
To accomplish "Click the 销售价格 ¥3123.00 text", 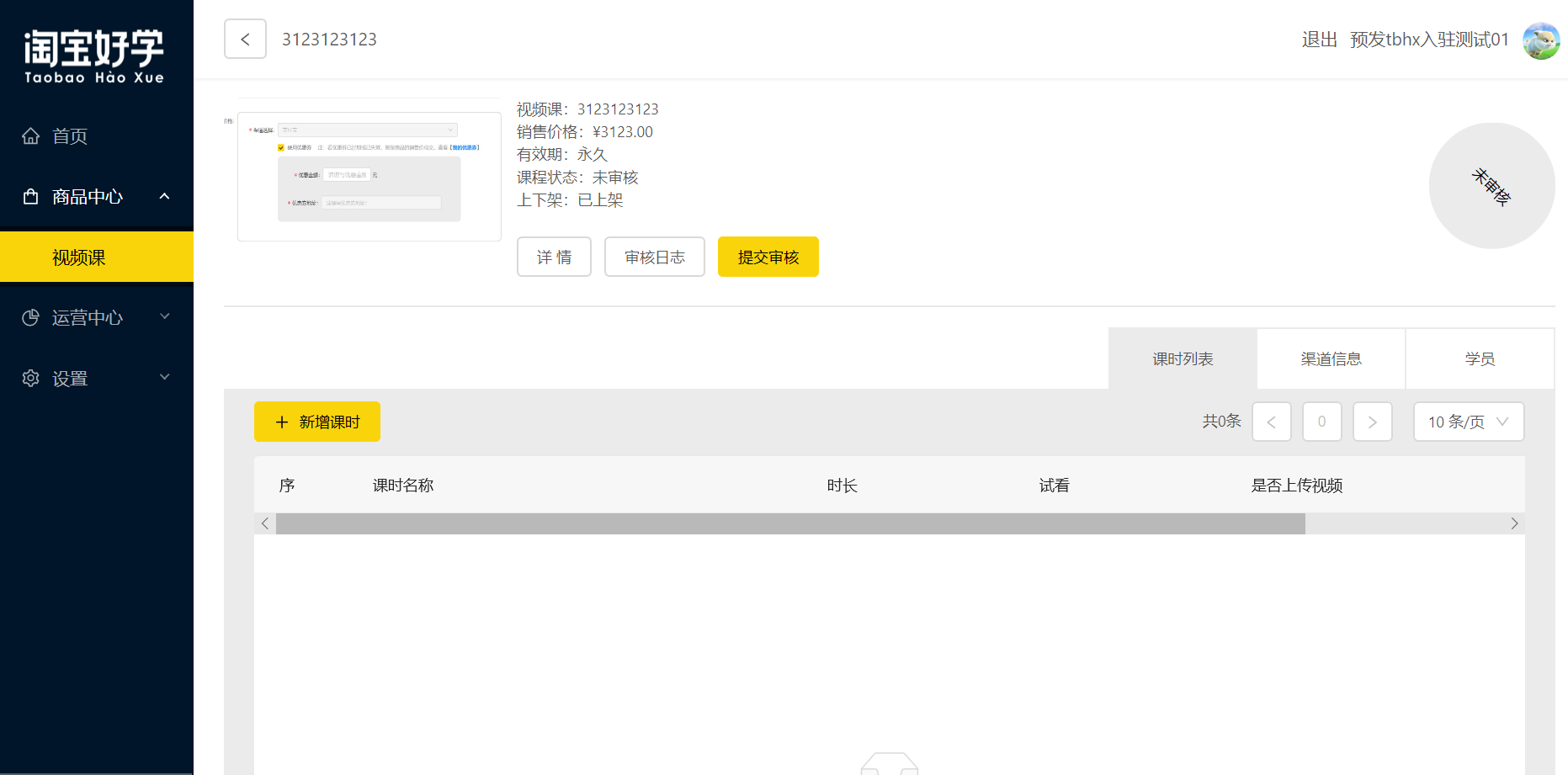I will click(585, 132).
